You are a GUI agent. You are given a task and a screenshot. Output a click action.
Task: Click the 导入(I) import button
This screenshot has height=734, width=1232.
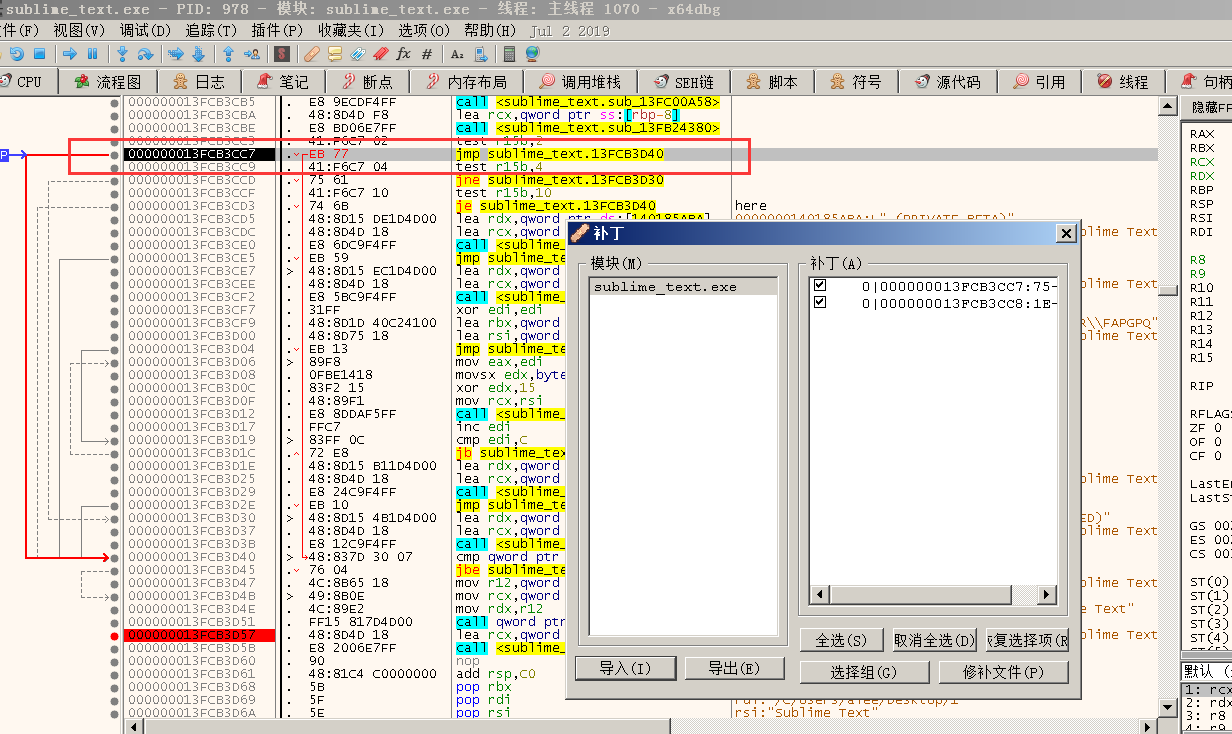625,668
